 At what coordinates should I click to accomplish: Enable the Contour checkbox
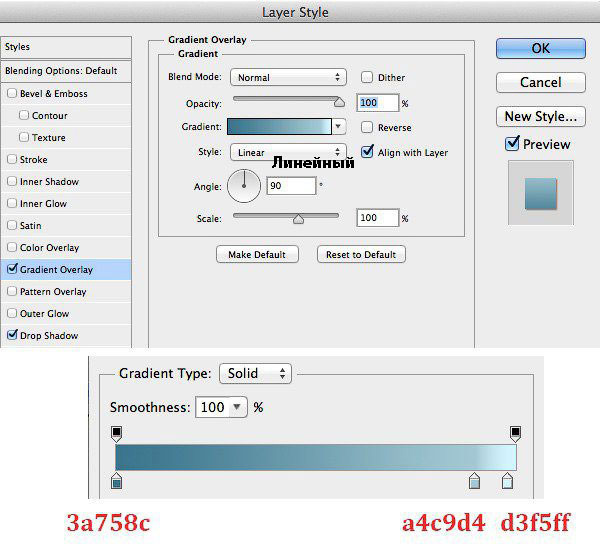tap(24, 115)
